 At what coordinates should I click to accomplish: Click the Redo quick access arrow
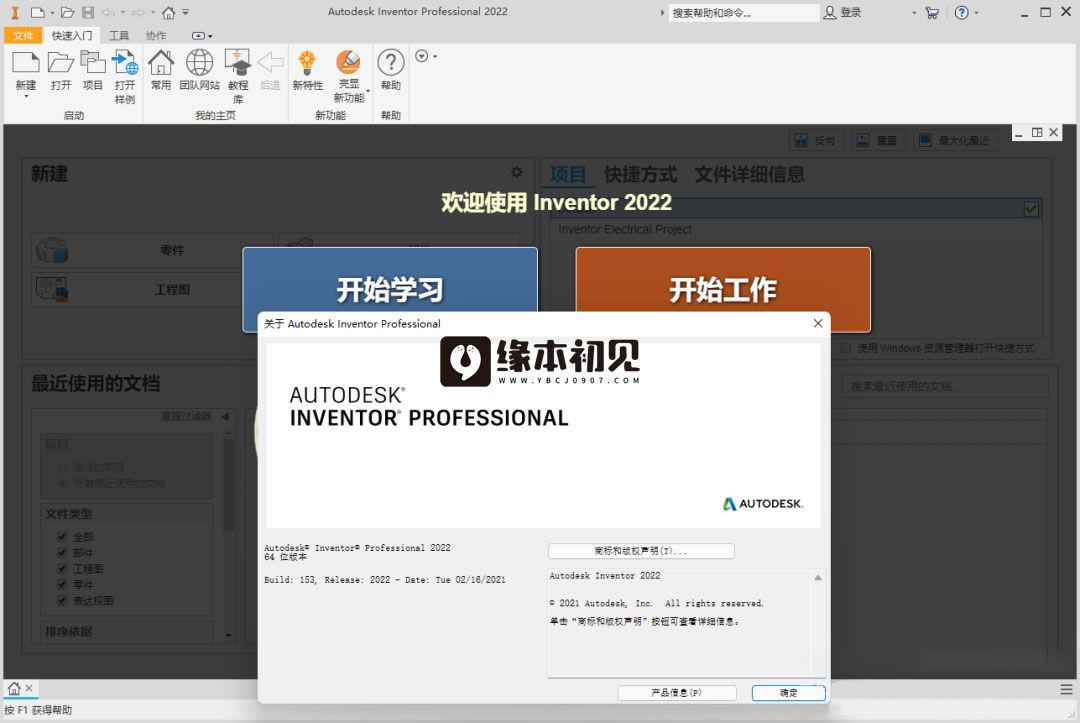tap(138, 12)
